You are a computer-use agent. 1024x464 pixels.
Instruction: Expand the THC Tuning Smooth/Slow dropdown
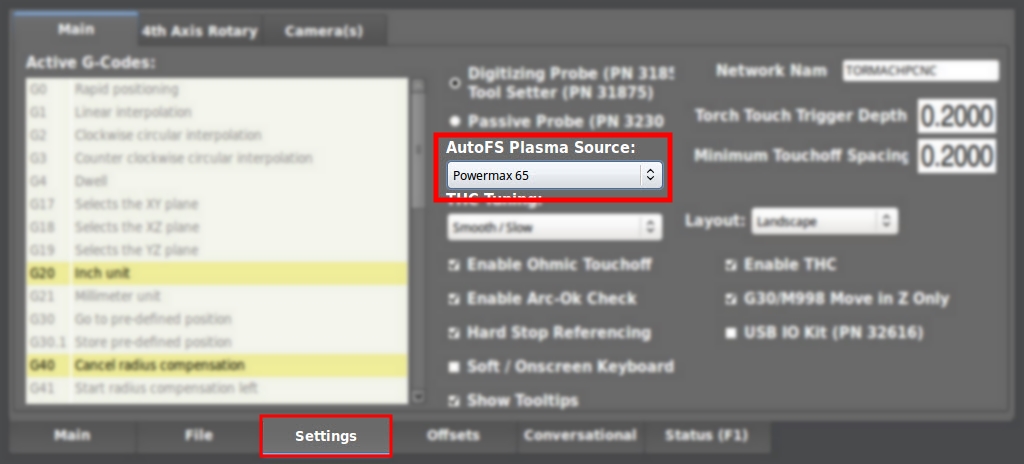pyautogui.click(x=553, y=228)
